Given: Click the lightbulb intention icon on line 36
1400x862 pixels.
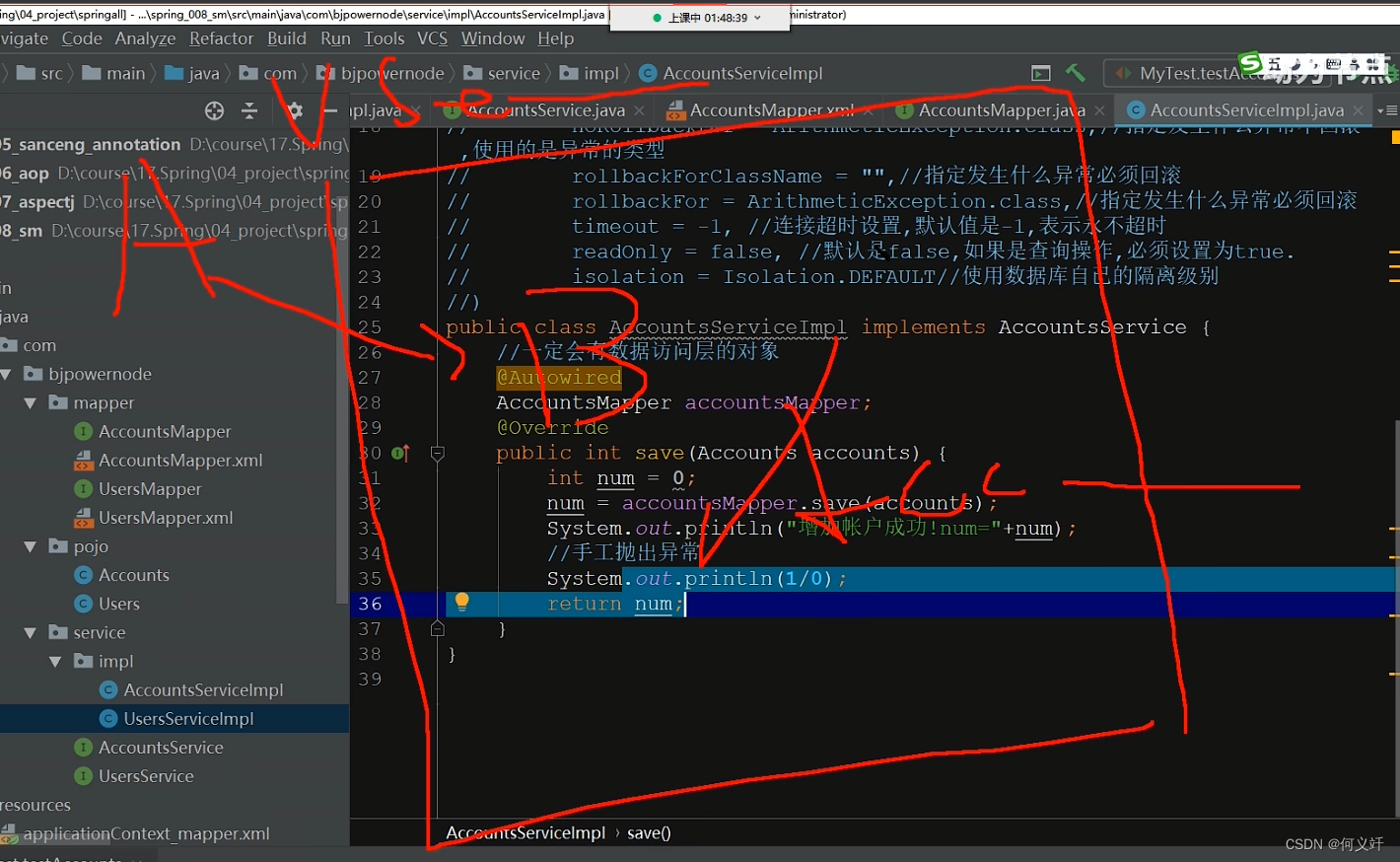Looking at the screenshot, I should (x=461, y=602).
